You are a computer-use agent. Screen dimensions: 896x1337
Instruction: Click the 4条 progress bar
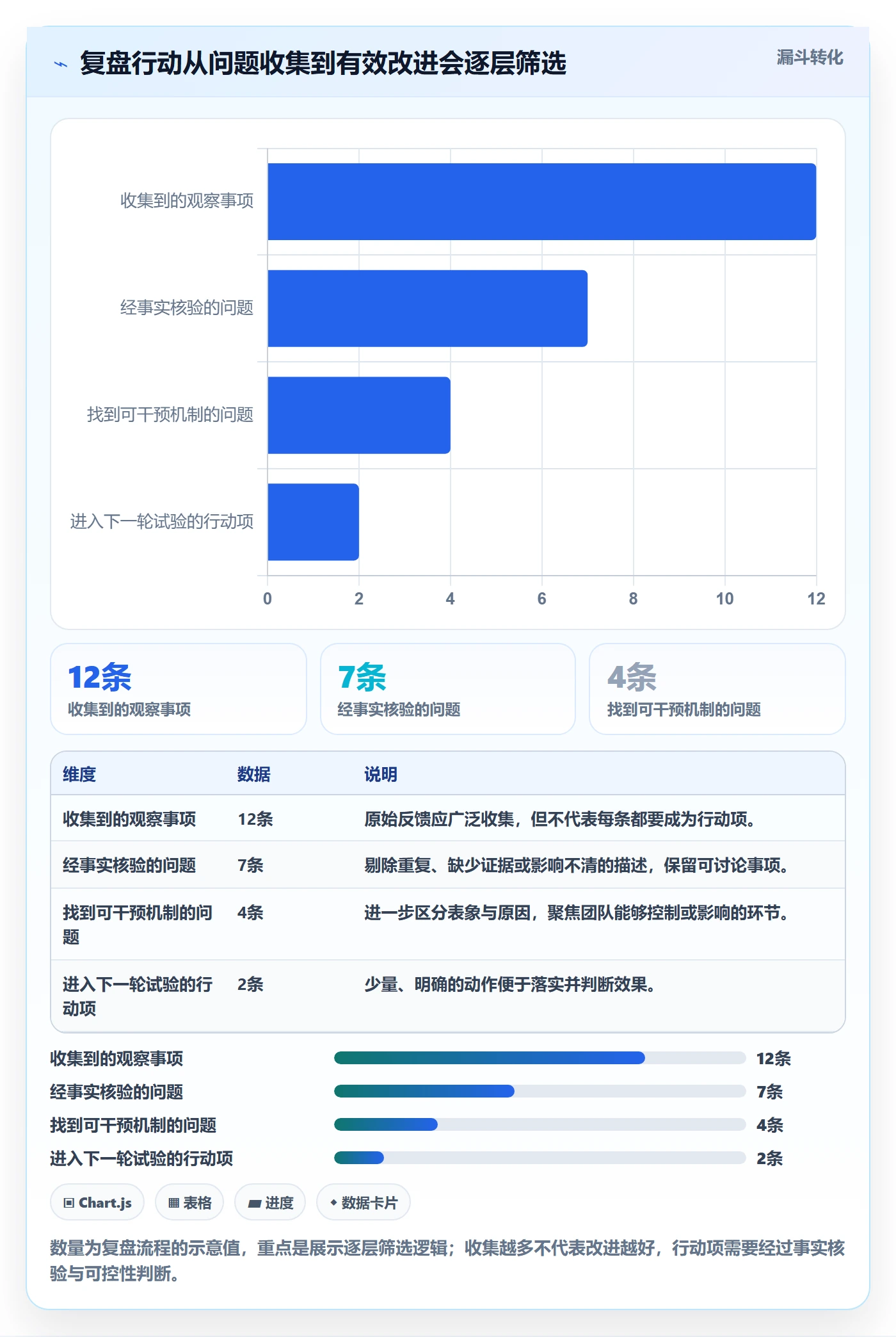click(x=540, y=1124)
